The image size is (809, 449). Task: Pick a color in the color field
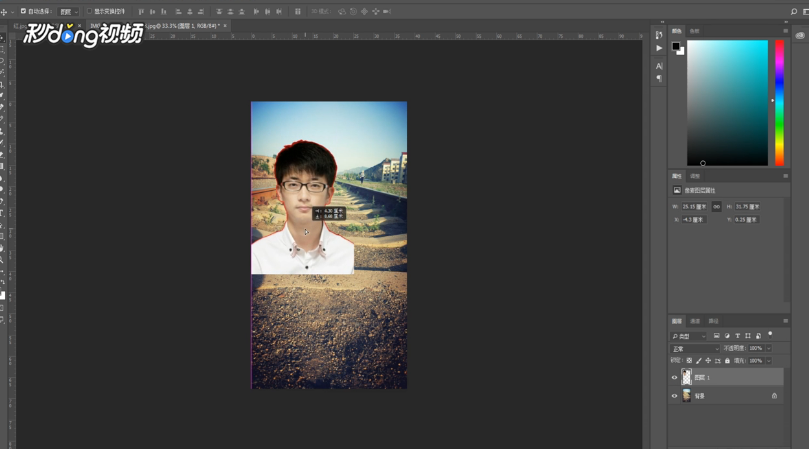pyautogui.click(x=727, y=103)
